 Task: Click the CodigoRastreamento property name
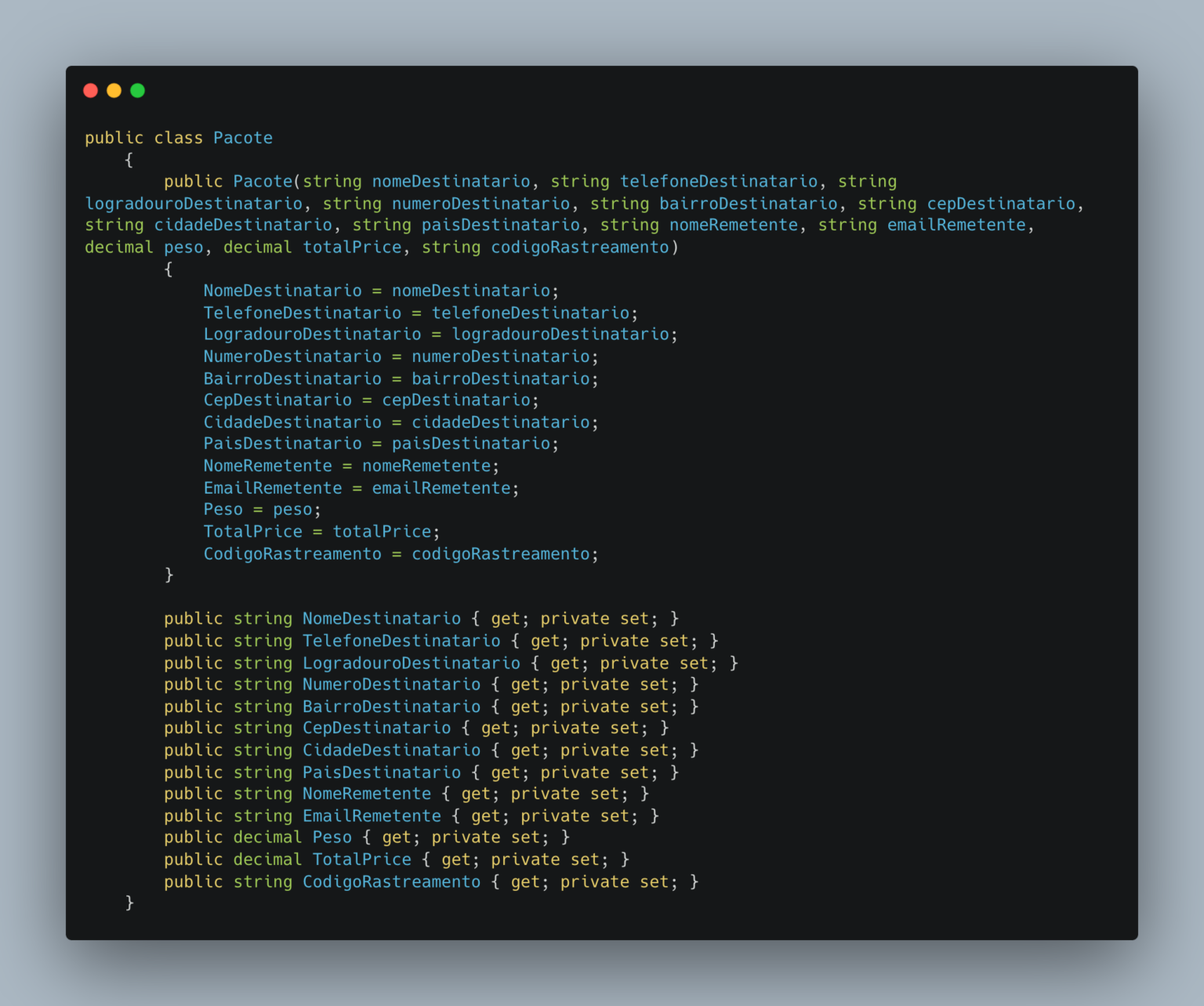tap(391, 881)
